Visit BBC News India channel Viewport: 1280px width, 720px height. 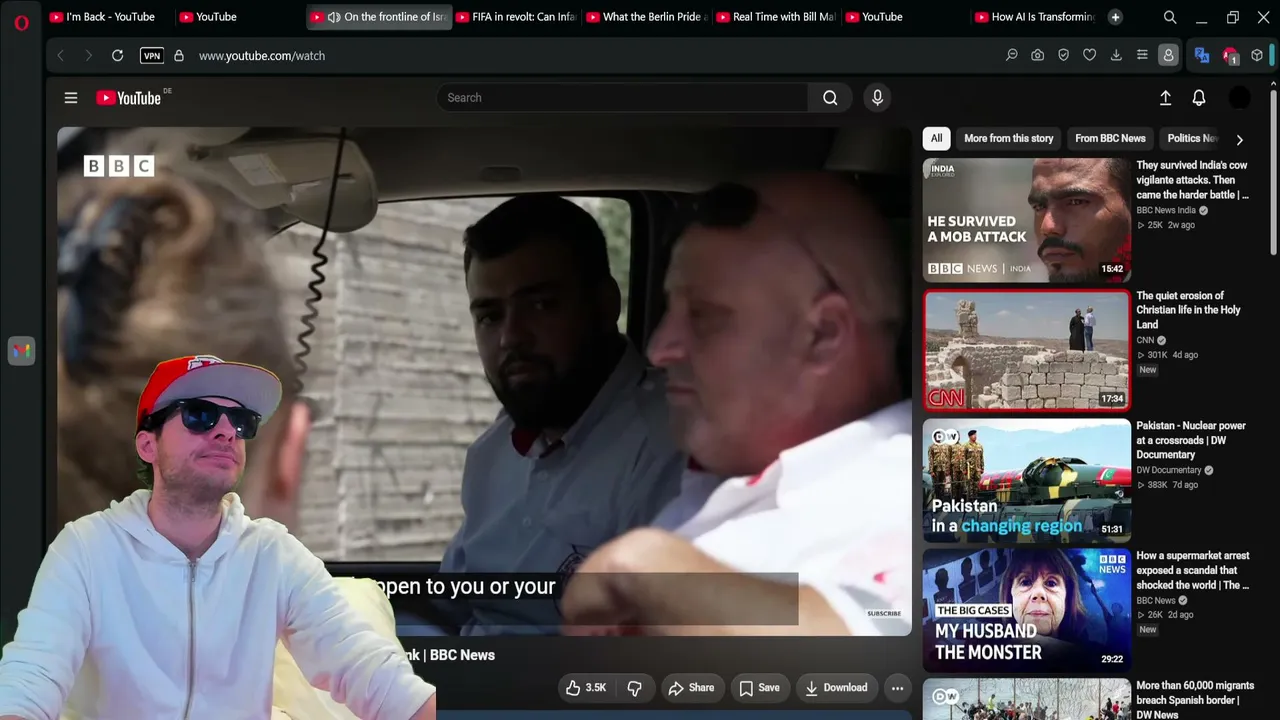(x=1166, y=210)
